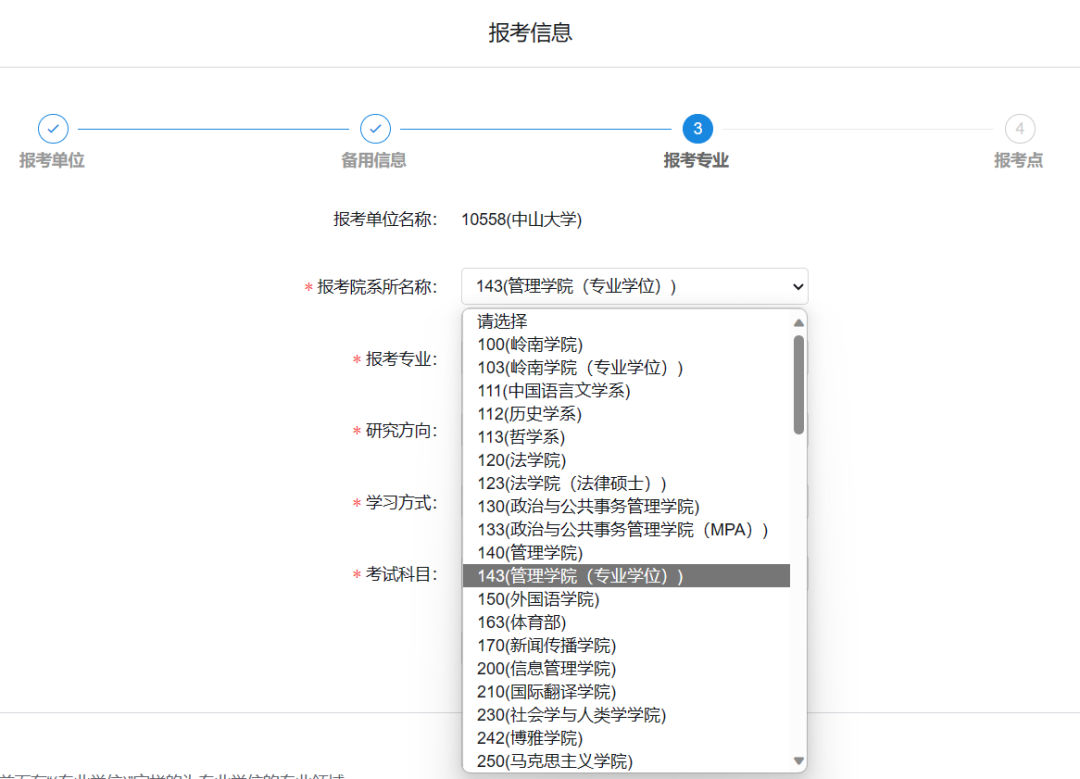Click the dropdown list scrollbar thumb
This screenshot has height=779, width=1080.
tap(798, 385)
